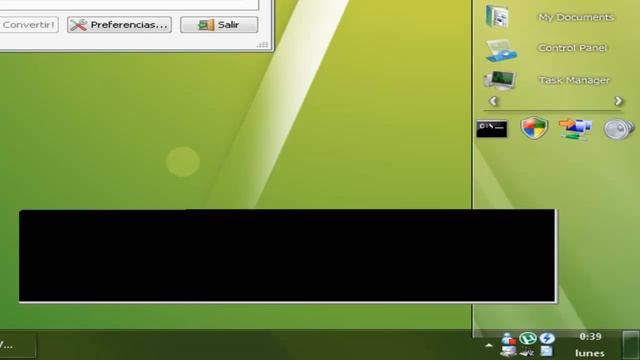This screenshot has height=360, width=640.
Task: Click the uTorrent tray icon
Action: (528, 338)
